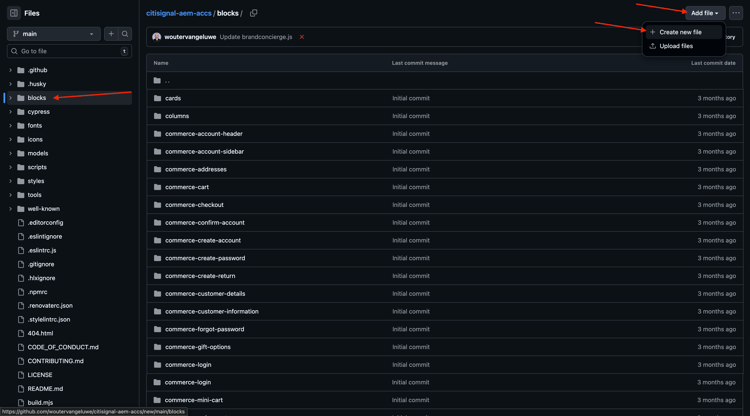750x416 pixels.
Task: Click the commerce-gift-options folder icon
Action: point(157,347)
